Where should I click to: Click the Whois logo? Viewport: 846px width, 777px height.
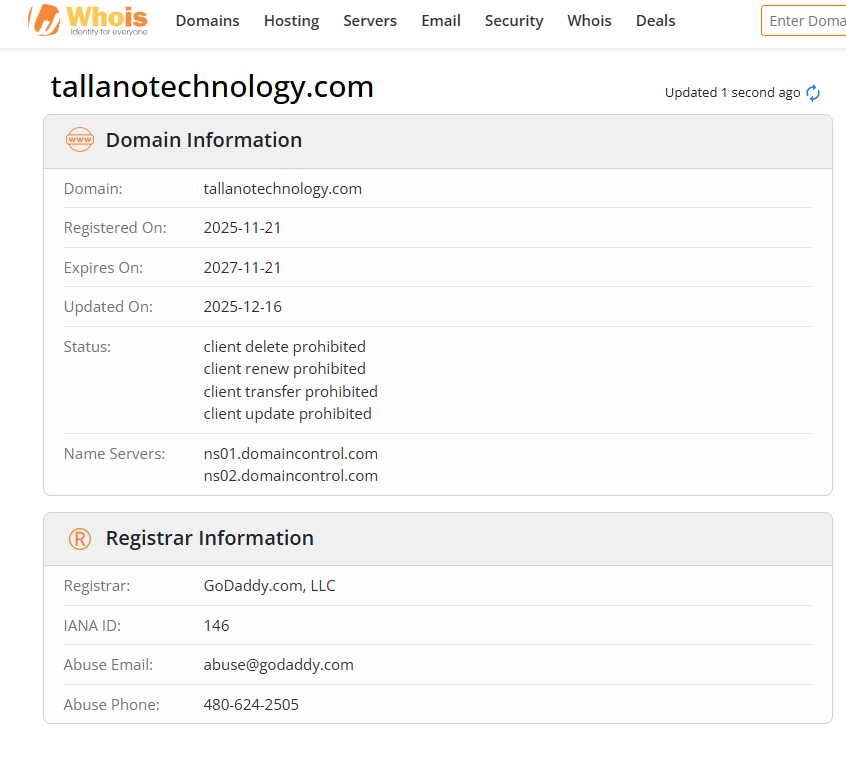[88, 20]
